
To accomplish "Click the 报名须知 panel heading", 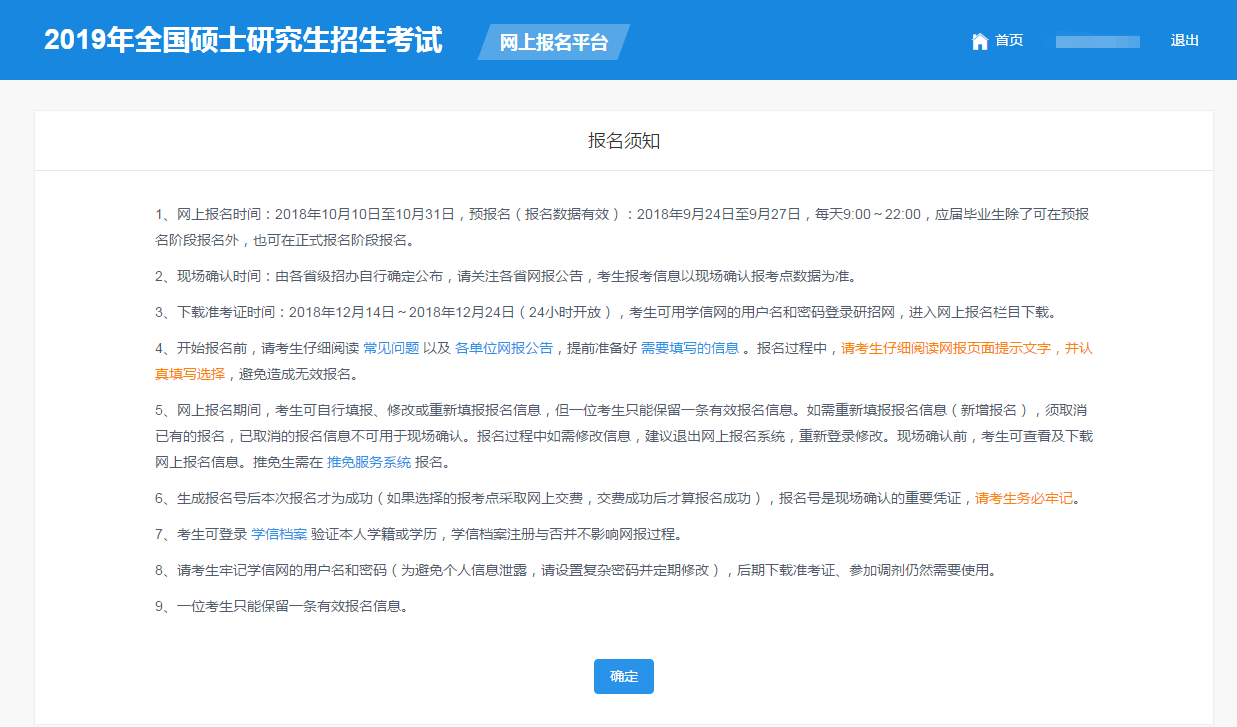I will 623,141.
